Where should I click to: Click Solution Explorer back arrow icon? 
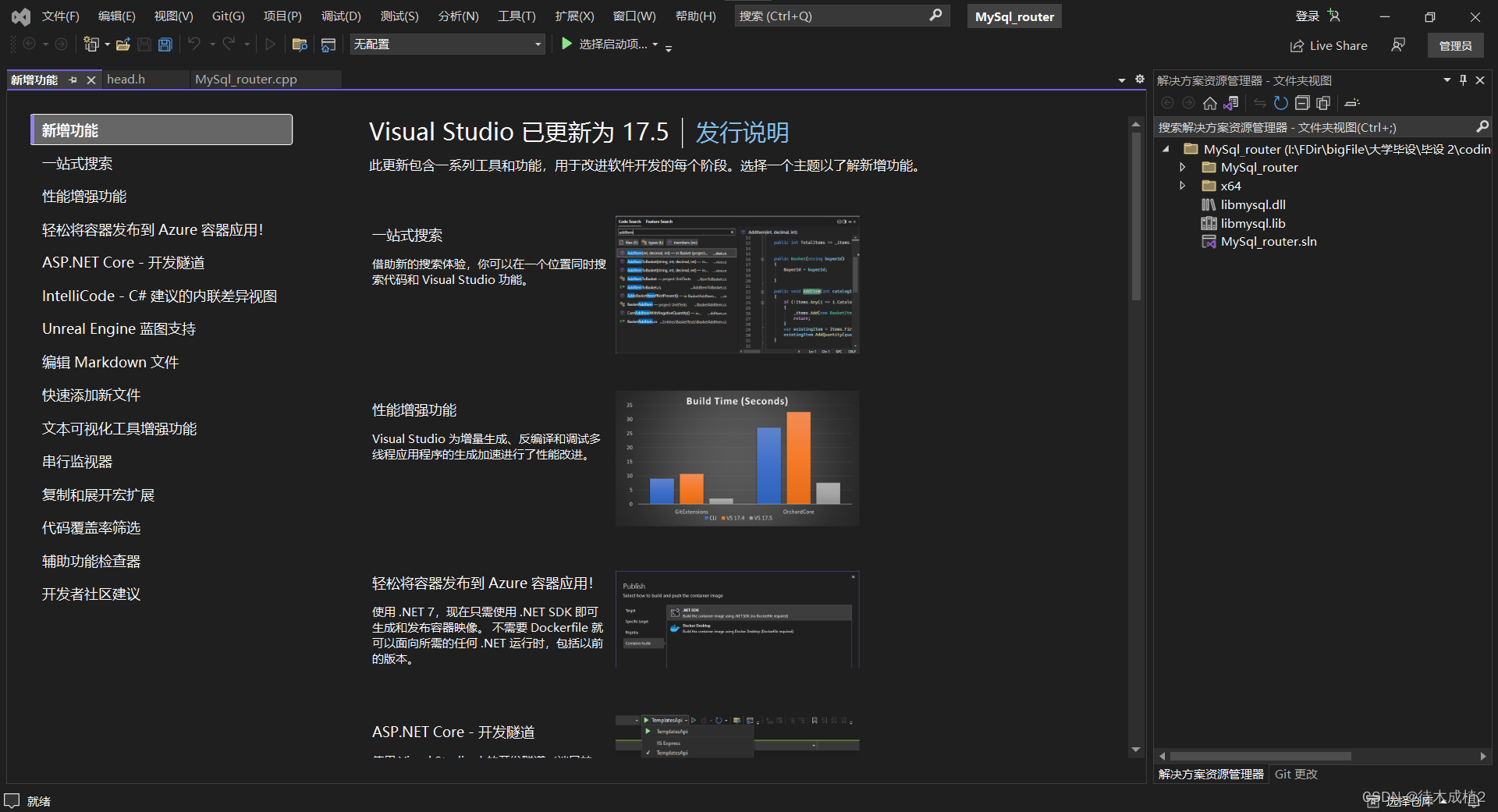pyautogui.click(x=1168, y=103)
